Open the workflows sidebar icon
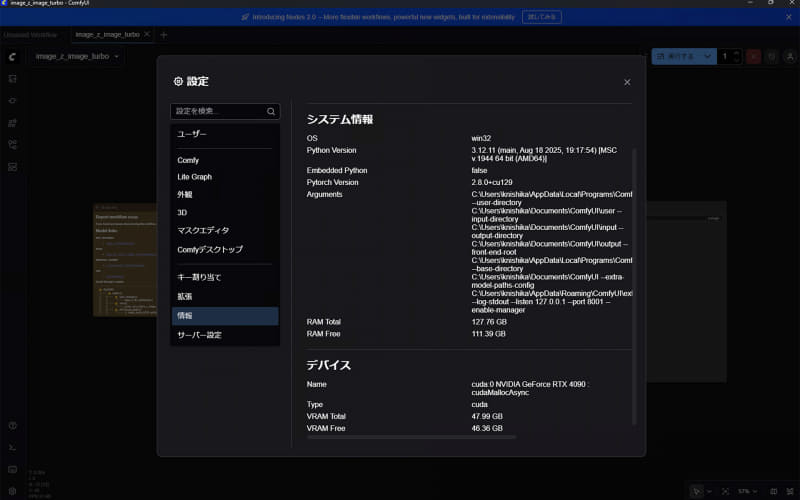 [x=13, y=145]
